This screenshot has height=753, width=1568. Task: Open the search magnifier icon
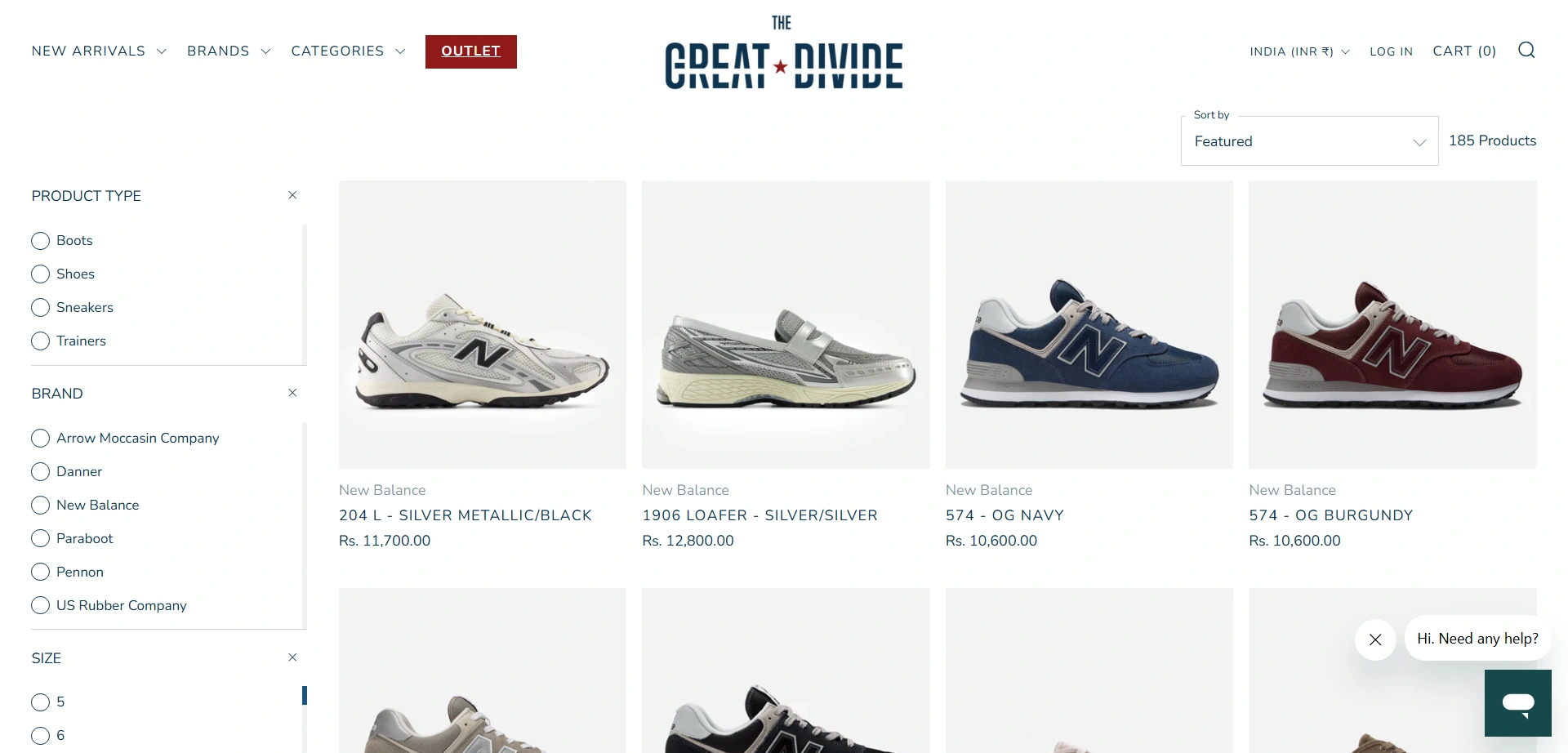(x=1526, y=51)
